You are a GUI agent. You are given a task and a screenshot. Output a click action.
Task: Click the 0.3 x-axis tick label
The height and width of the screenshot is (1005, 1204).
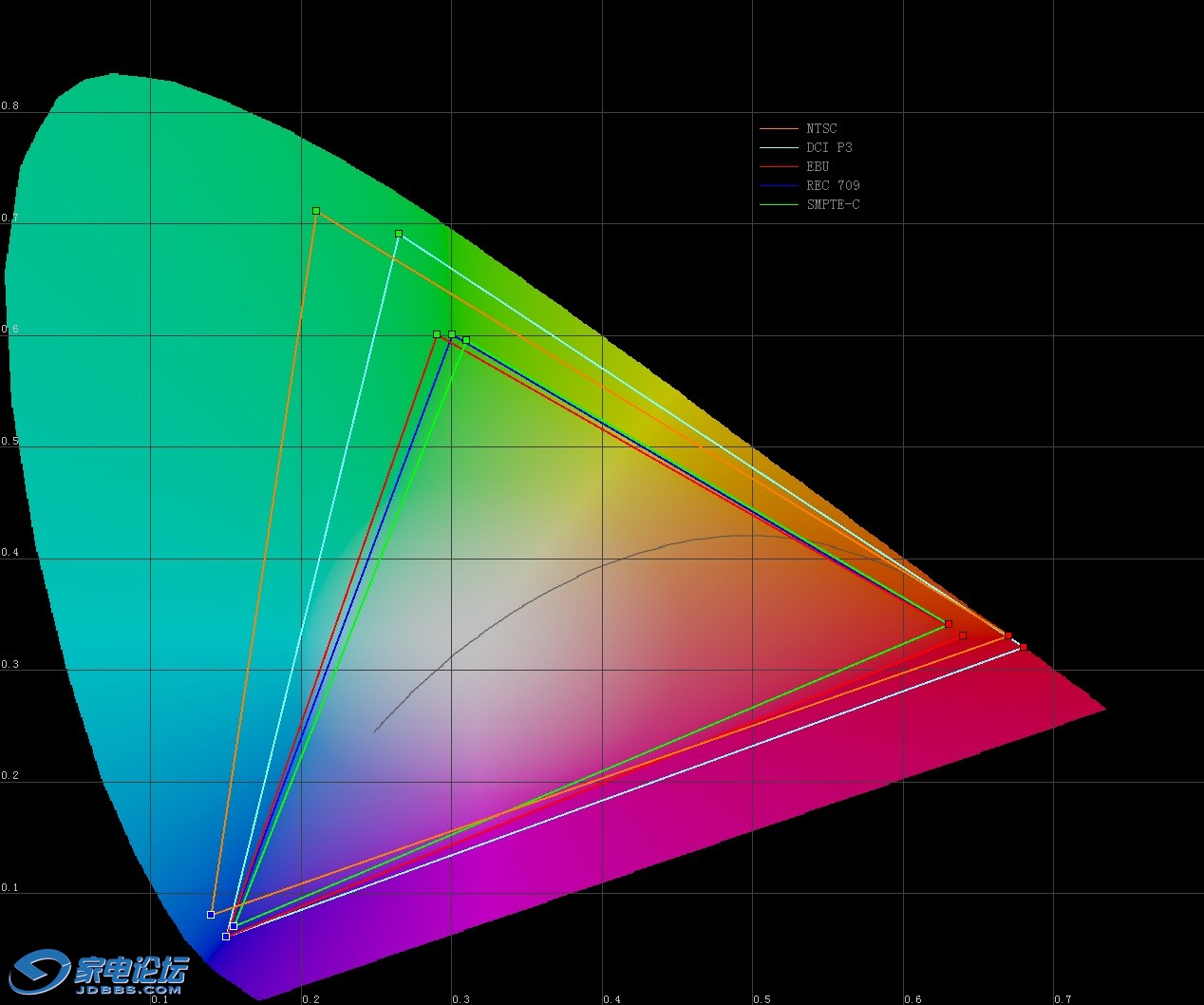(461, 998)
